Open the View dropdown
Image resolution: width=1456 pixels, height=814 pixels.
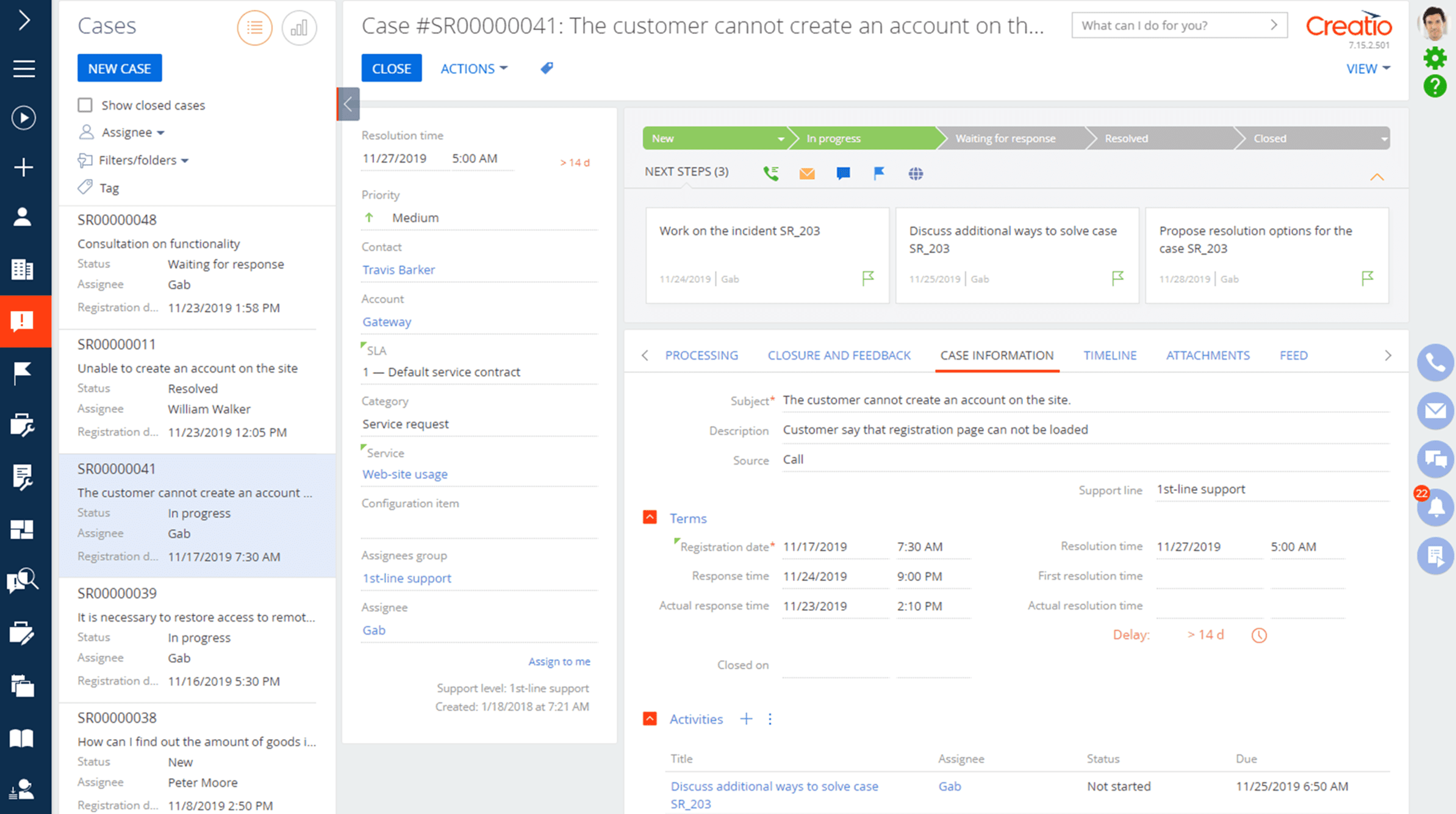click(1368, 68)
